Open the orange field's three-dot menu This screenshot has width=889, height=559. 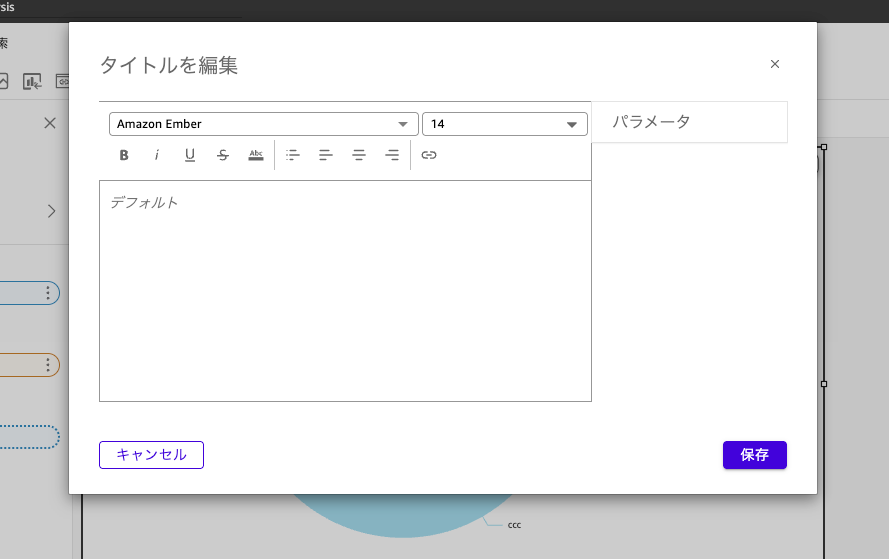(x=48, y=365)
